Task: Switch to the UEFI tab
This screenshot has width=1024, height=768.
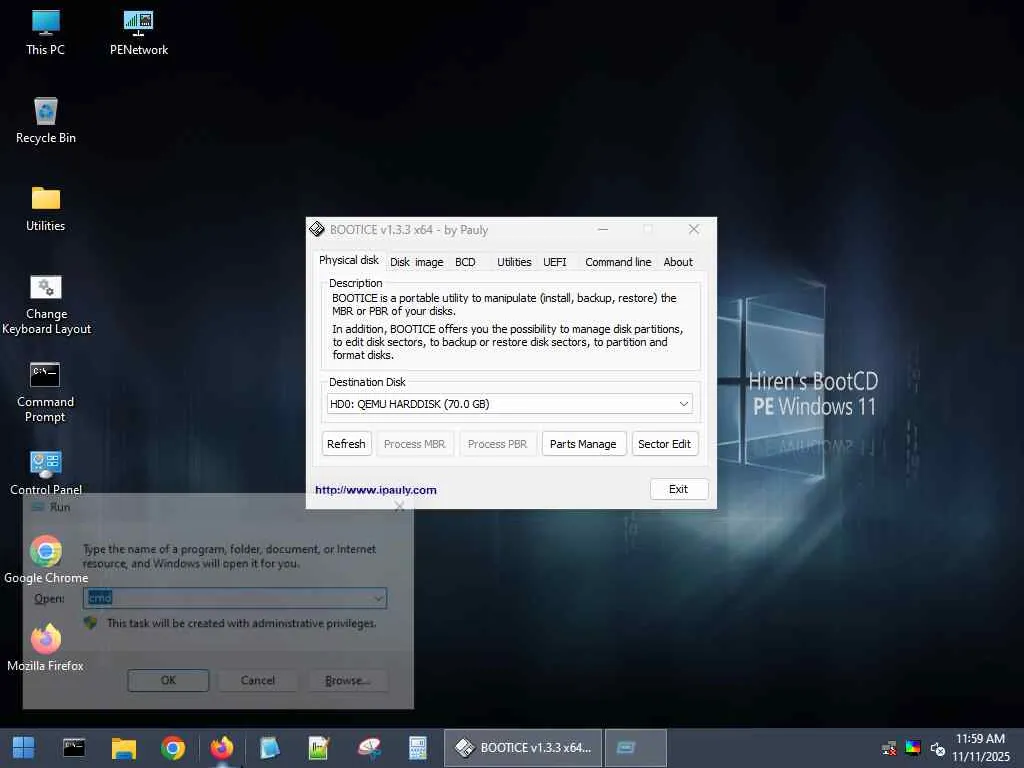Action: (x=554, y=262)
